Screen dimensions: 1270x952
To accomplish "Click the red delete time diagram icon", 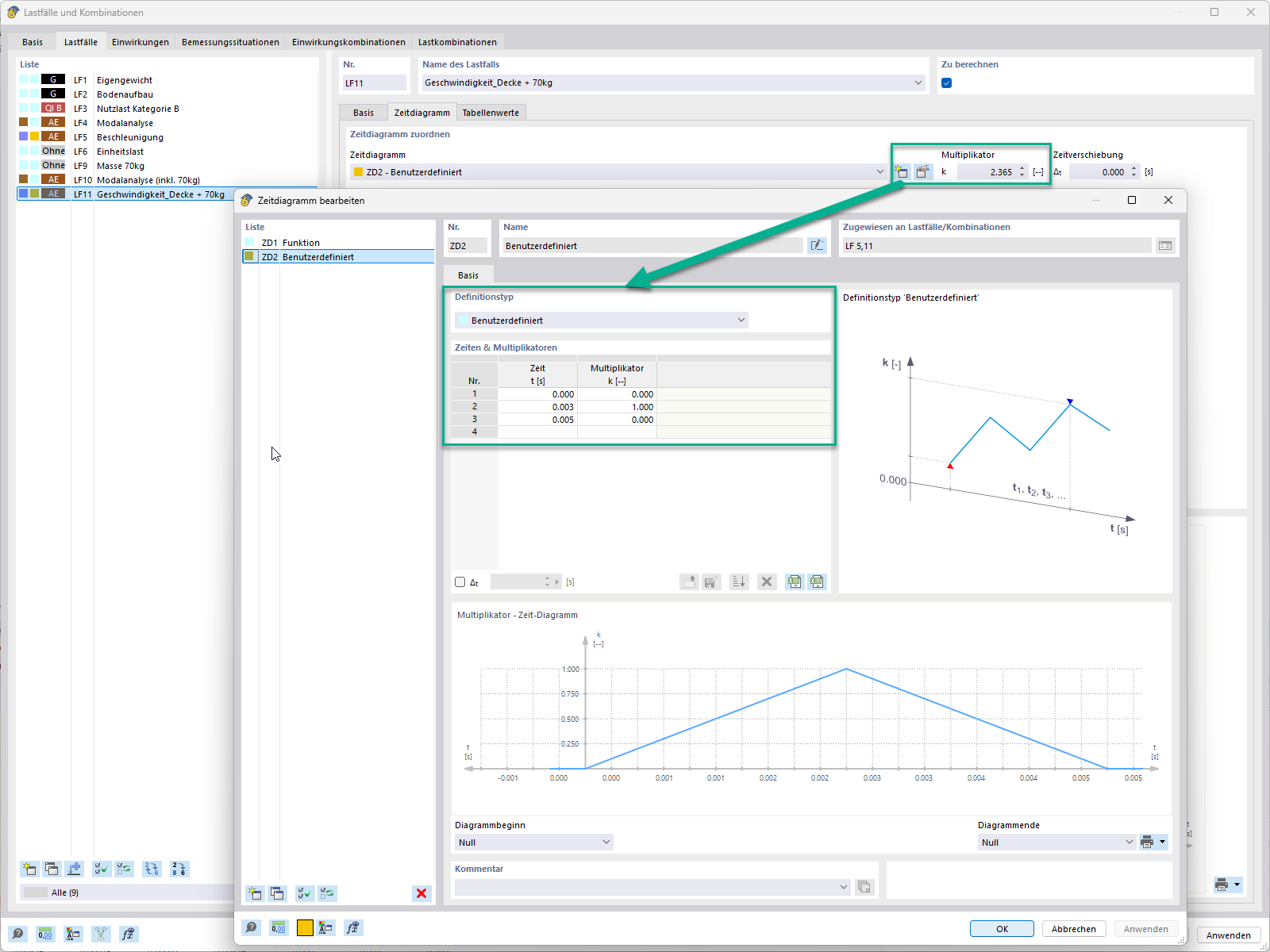I will 421,893.
